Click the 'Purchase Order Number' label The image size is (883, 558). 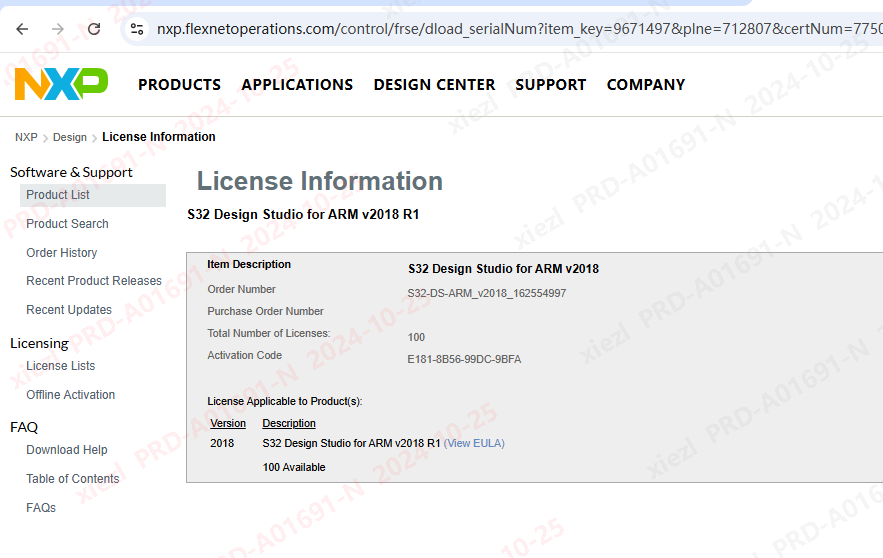tap(265, 311)
